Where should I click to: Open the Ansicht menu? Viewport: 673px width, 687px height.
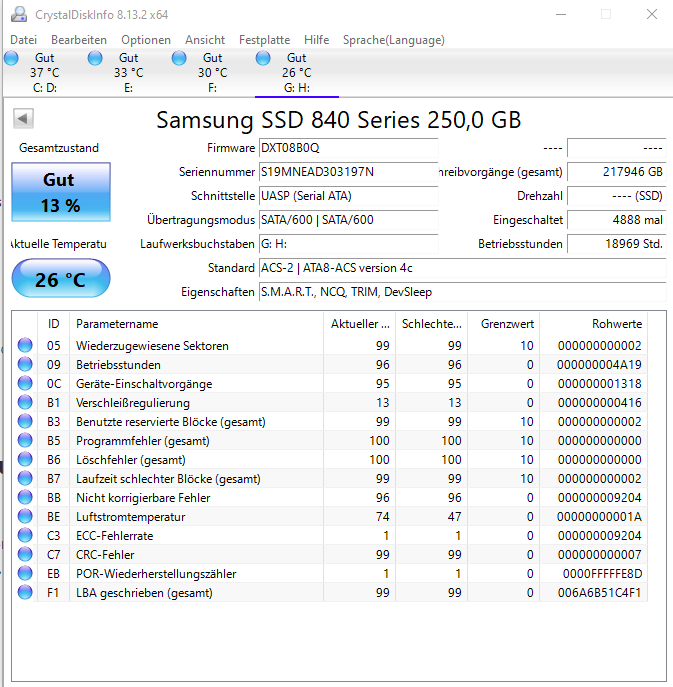pyautogui.click(x=205, y=40)
